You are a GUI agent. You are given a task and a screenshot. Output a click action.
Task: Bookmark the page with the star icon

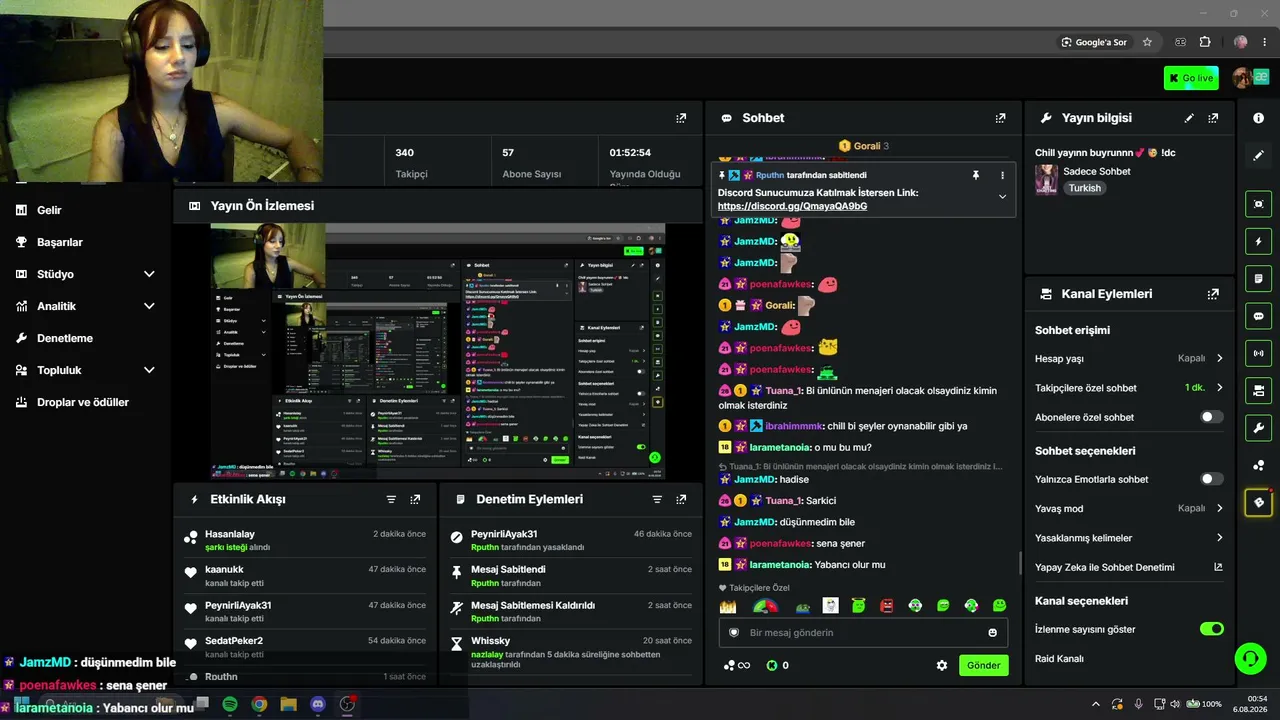[x=1147, y=42]
